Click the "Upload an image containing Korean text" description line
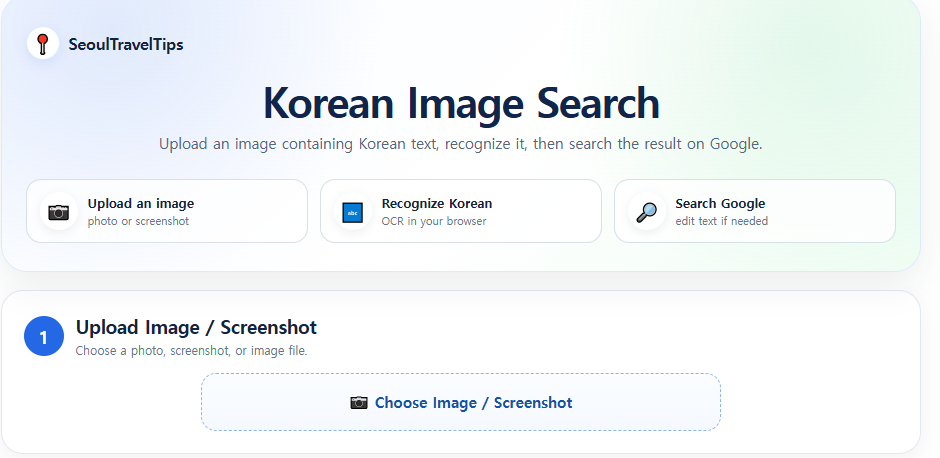Screen dimensions: 940x458 click(460, 144)
